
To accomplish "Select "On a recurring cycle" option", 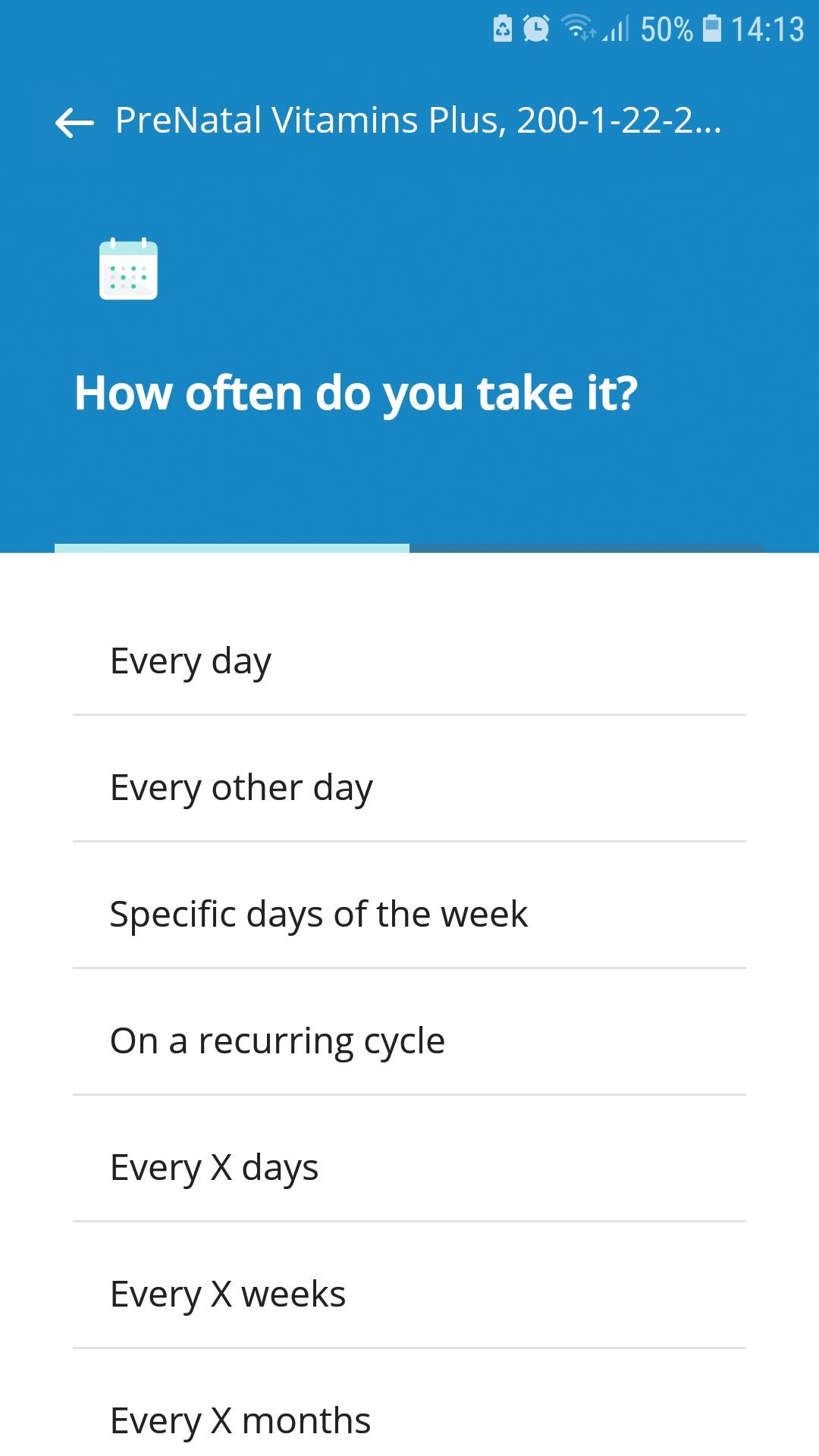I will coord(409,1040).
